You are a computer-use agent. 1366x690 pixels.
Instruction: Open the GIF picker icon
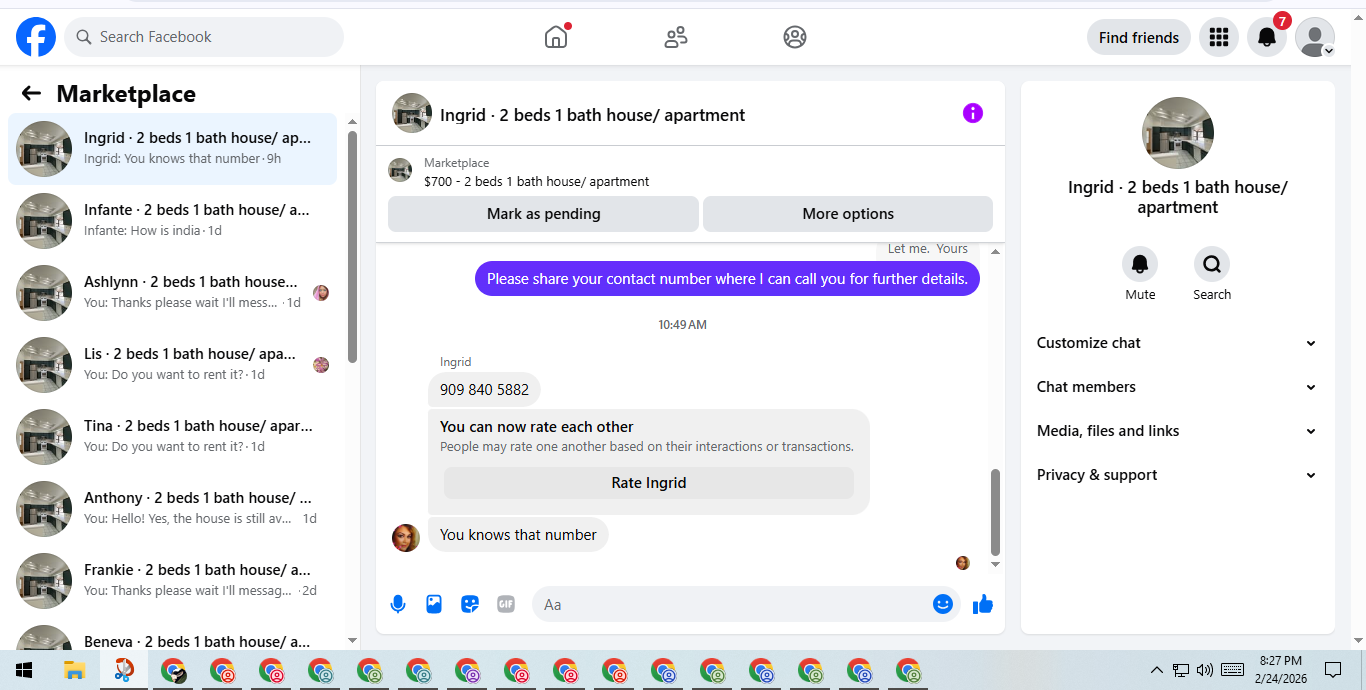point(506,604)
